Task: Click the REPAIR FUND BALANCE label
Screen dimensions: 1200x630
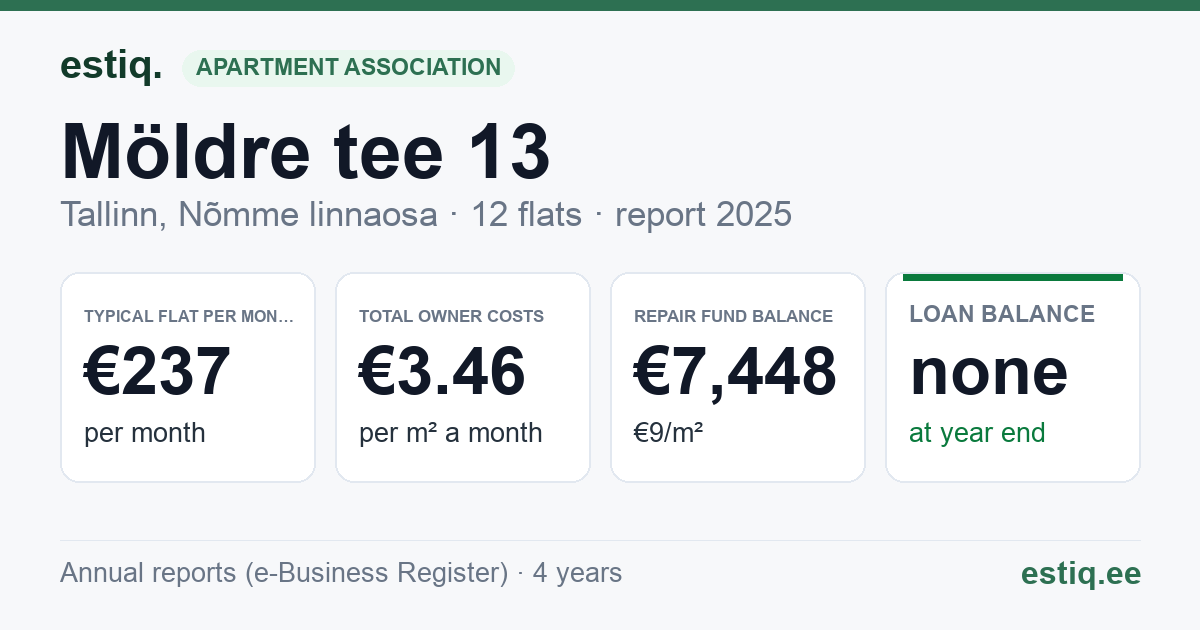Action: pos(734,316)
